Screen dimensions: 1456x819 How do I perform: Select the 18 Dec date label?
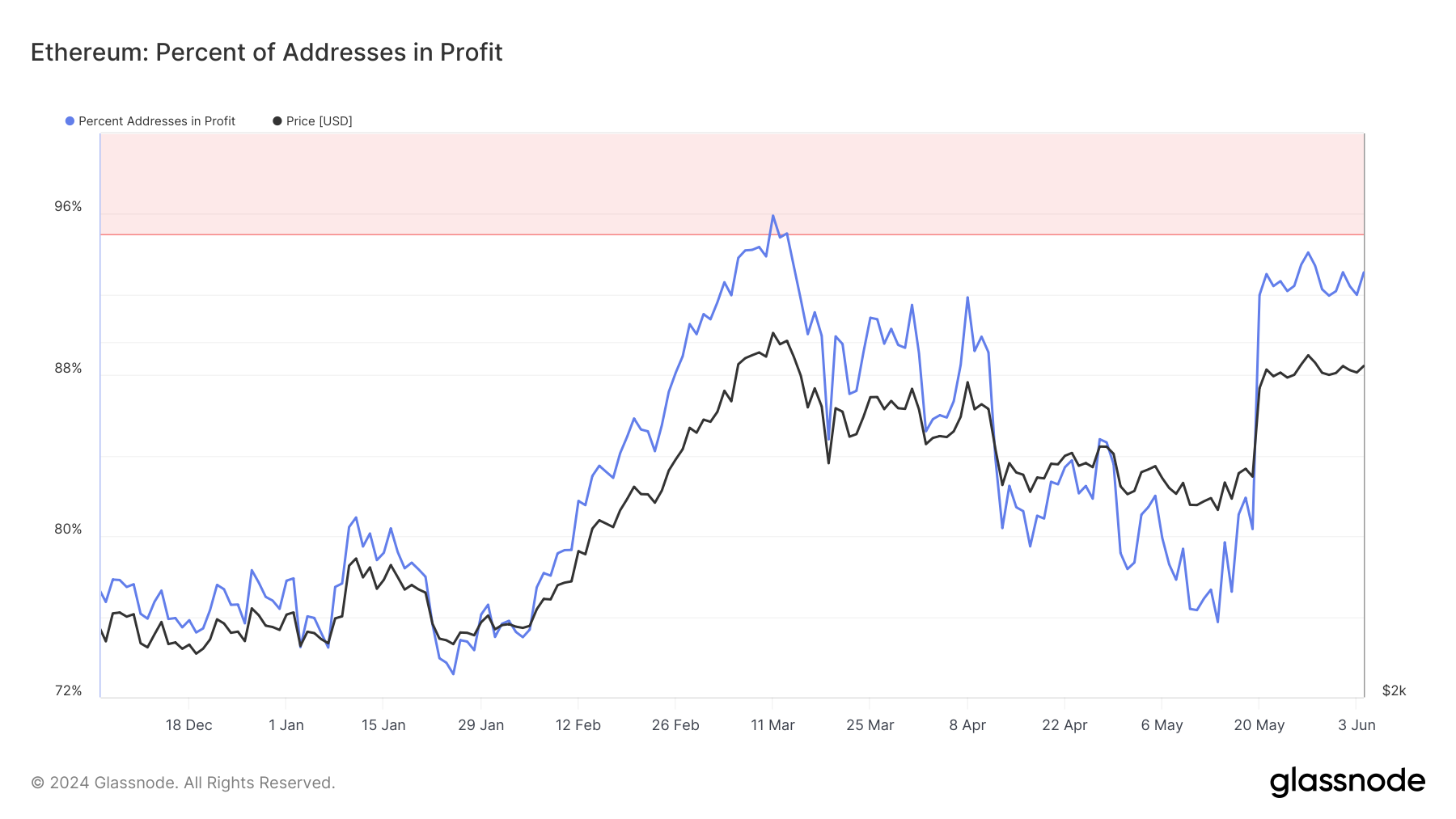pyautogui.click(x=189, y=725)
